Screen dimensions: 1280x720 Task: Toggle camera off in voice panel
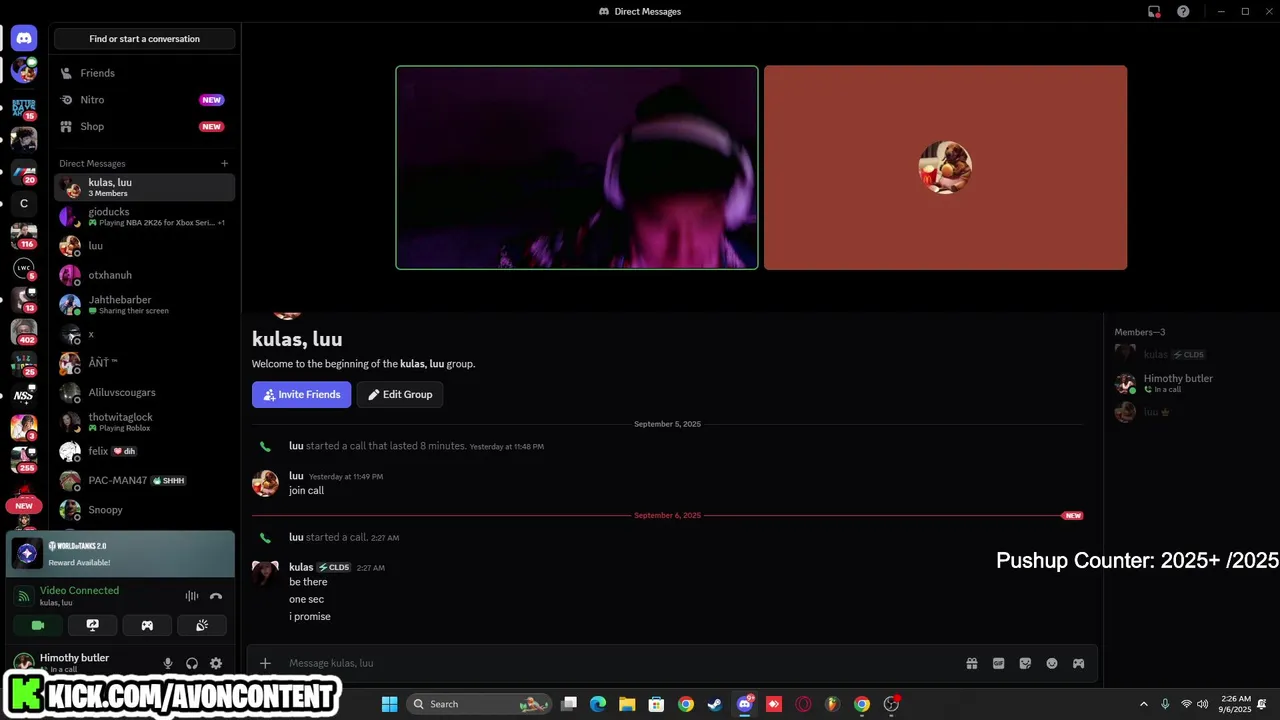[x=39, y=625]
